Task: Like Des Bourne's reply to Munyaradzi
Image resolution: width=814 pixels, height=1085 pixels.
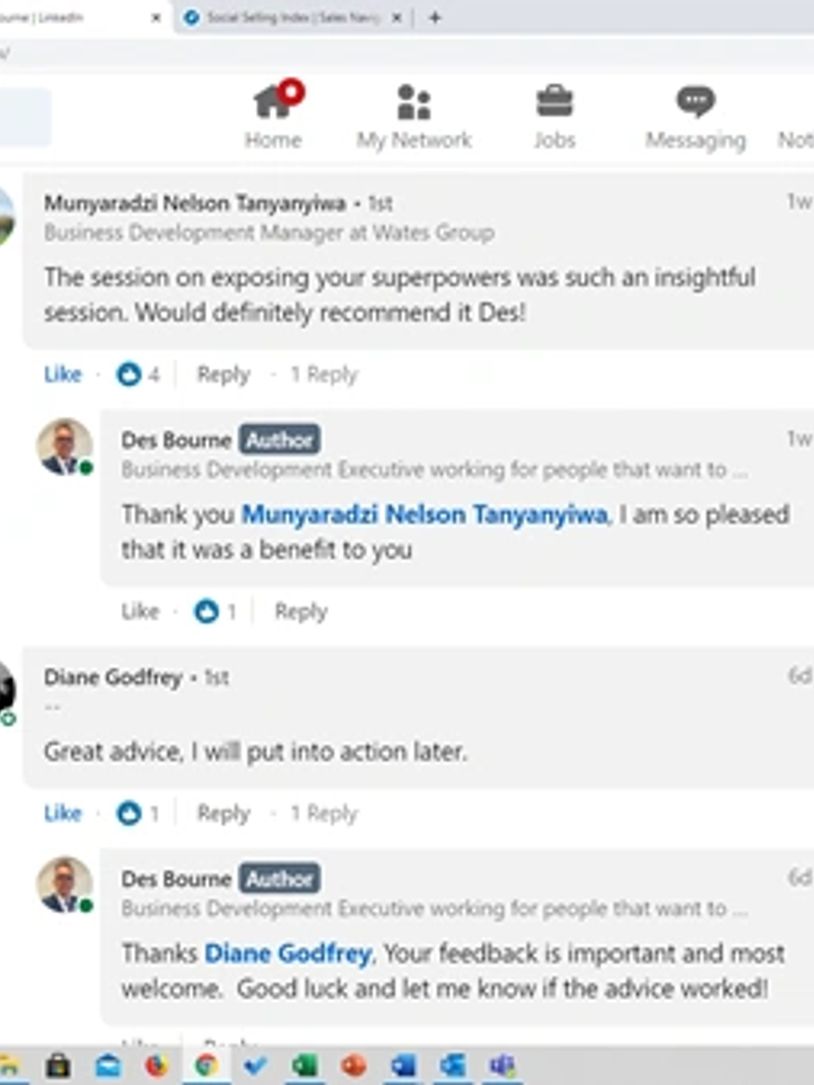Action: point(140,611)
